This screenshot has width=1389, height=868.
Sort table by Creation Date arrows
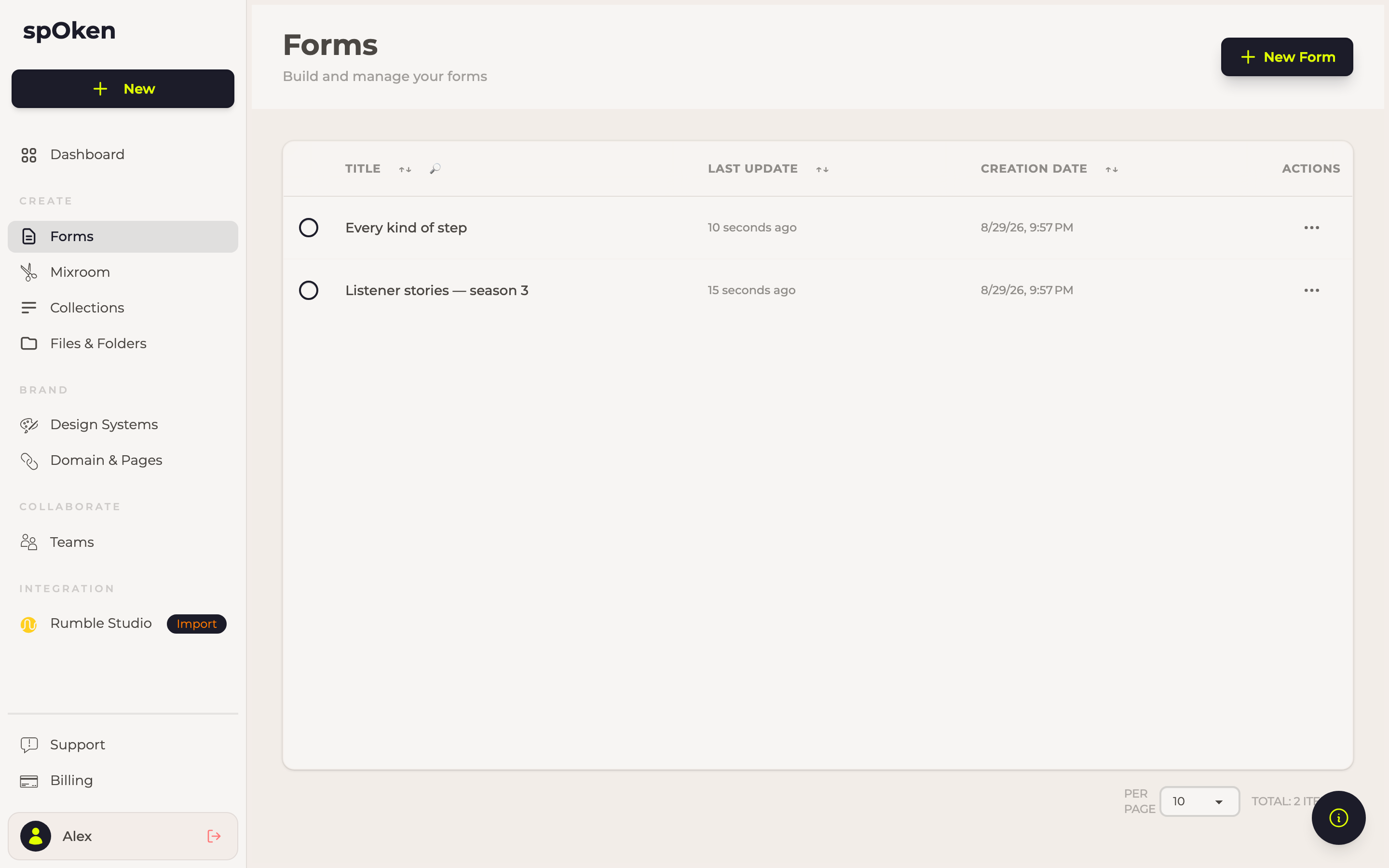point(1112,169)
